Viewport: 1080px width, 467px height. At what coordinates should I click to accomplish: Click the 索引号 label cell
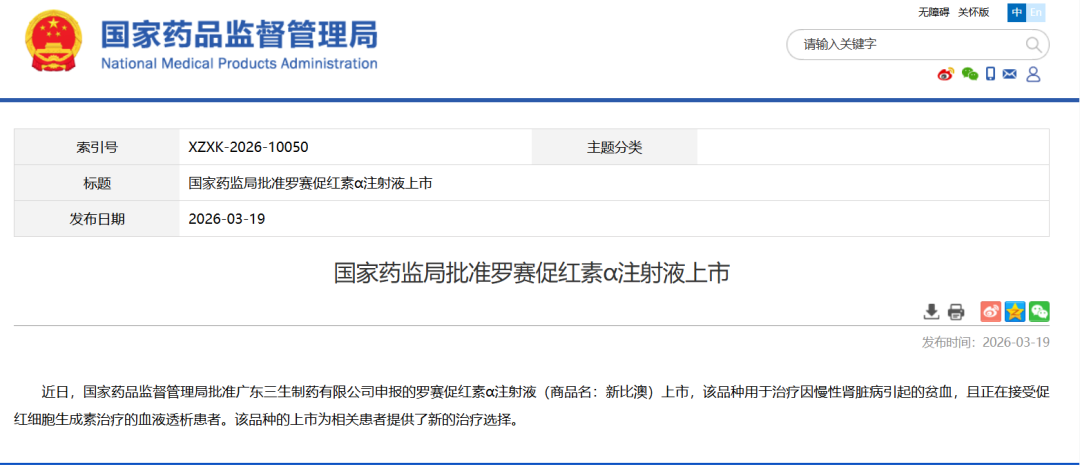(97, 147)
